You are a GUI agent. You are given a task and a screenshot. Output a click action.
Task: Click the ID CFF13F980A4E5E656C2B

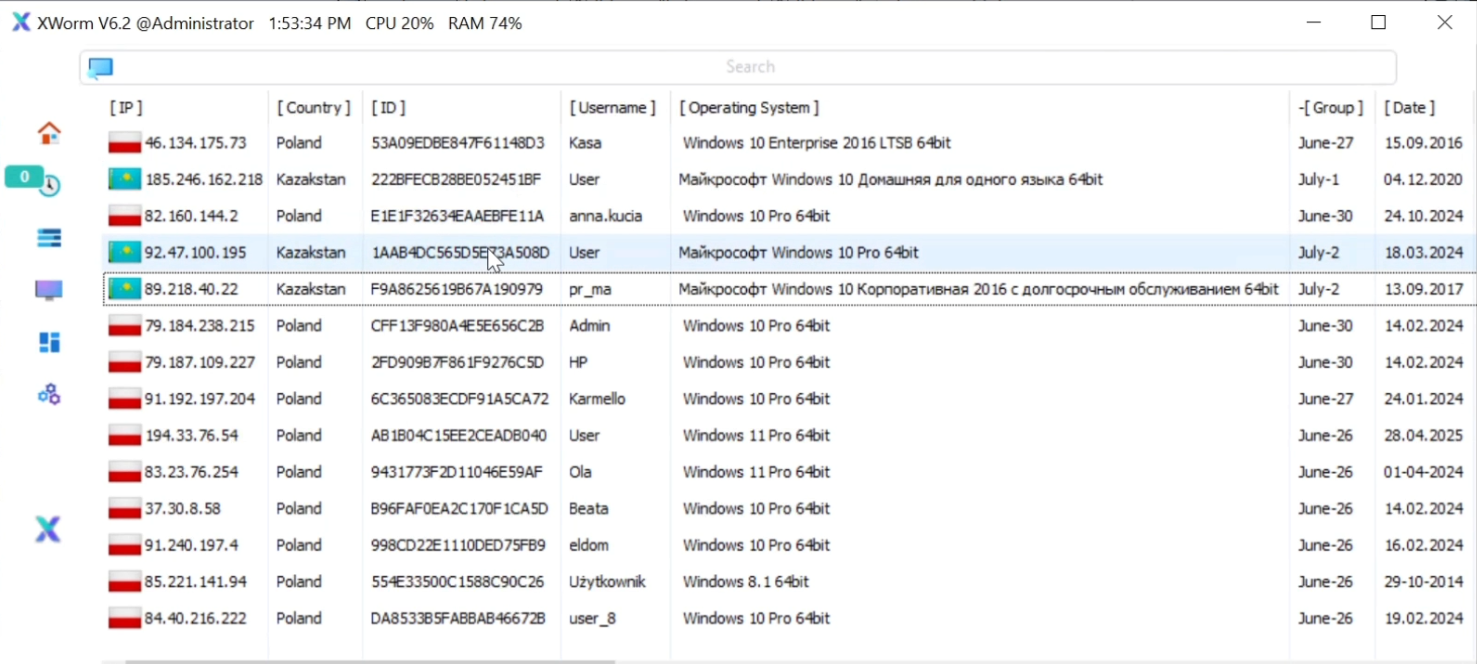click(x=458, y=326)
